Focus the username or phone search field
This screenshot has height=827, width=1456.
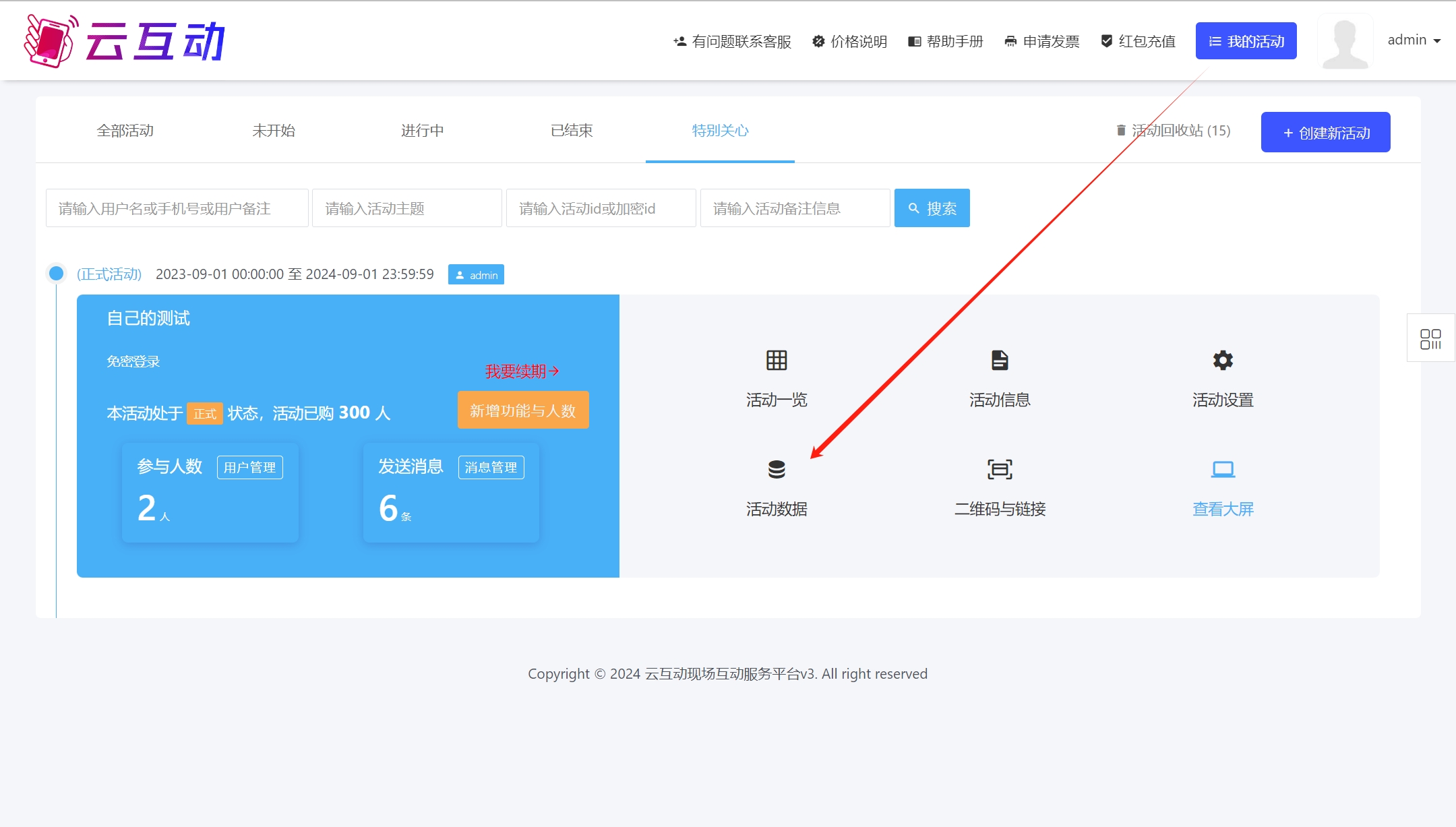pos(177,208)
